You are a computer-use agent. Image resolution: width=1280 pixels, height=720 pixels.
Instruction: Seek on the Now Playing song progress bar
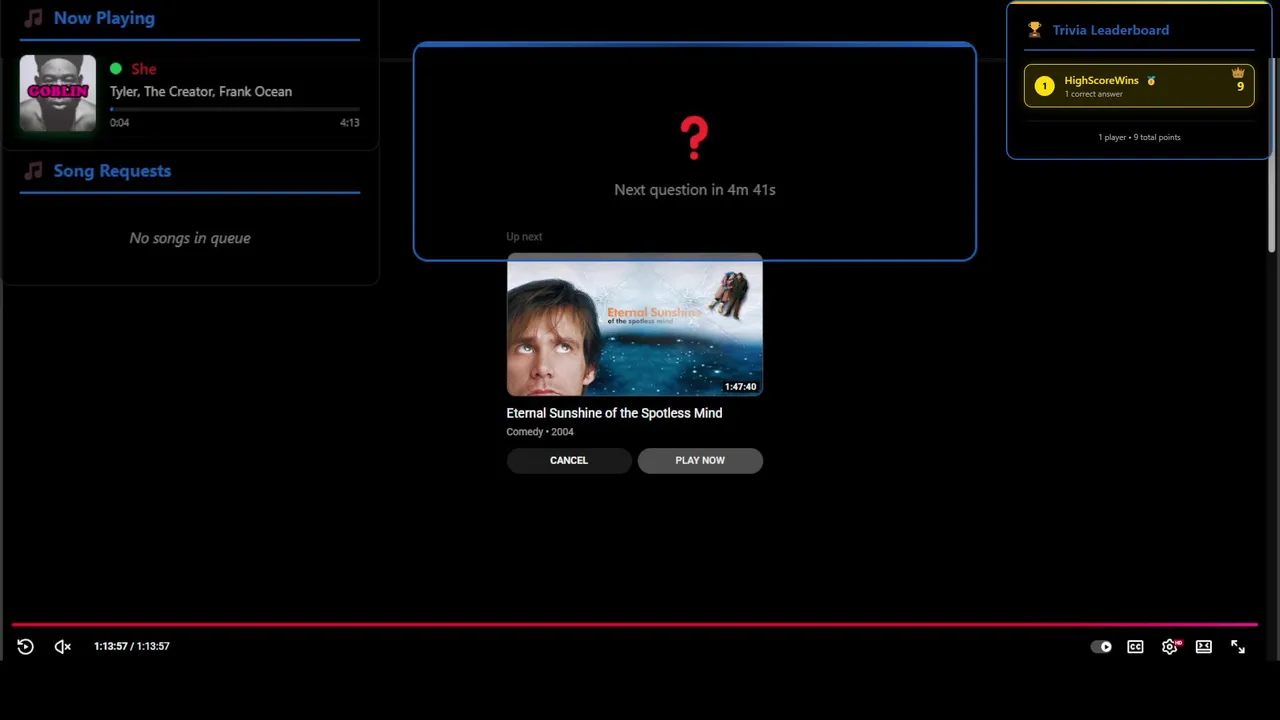(x=235, y=108)
